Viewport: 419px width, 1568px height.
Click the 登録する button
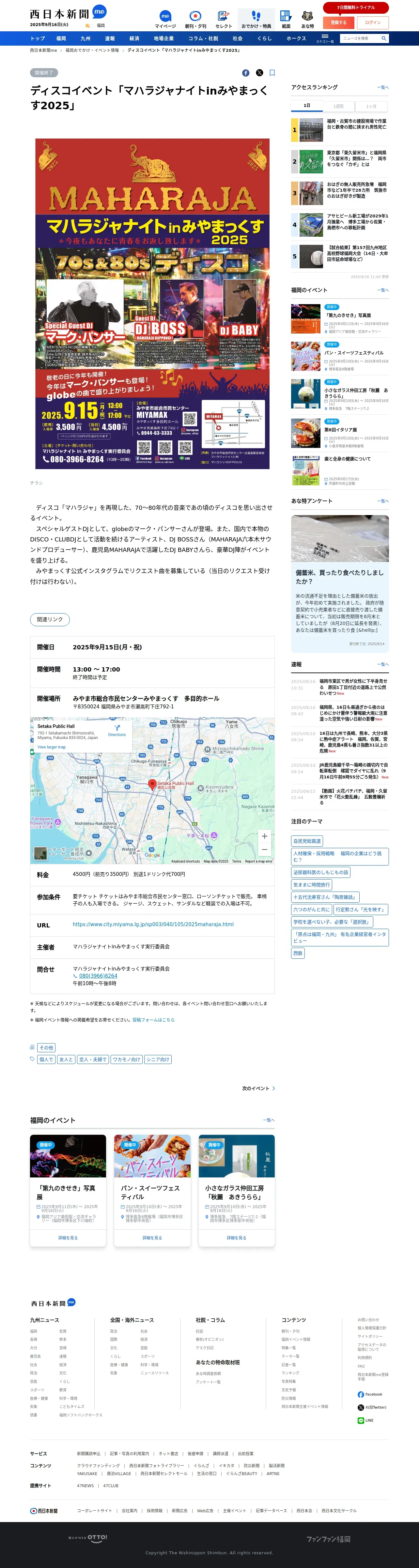click(338, 22)
